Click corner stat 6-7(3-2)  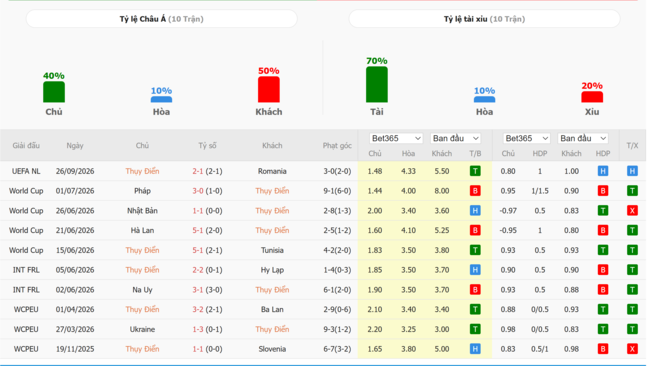pos(337,349)
